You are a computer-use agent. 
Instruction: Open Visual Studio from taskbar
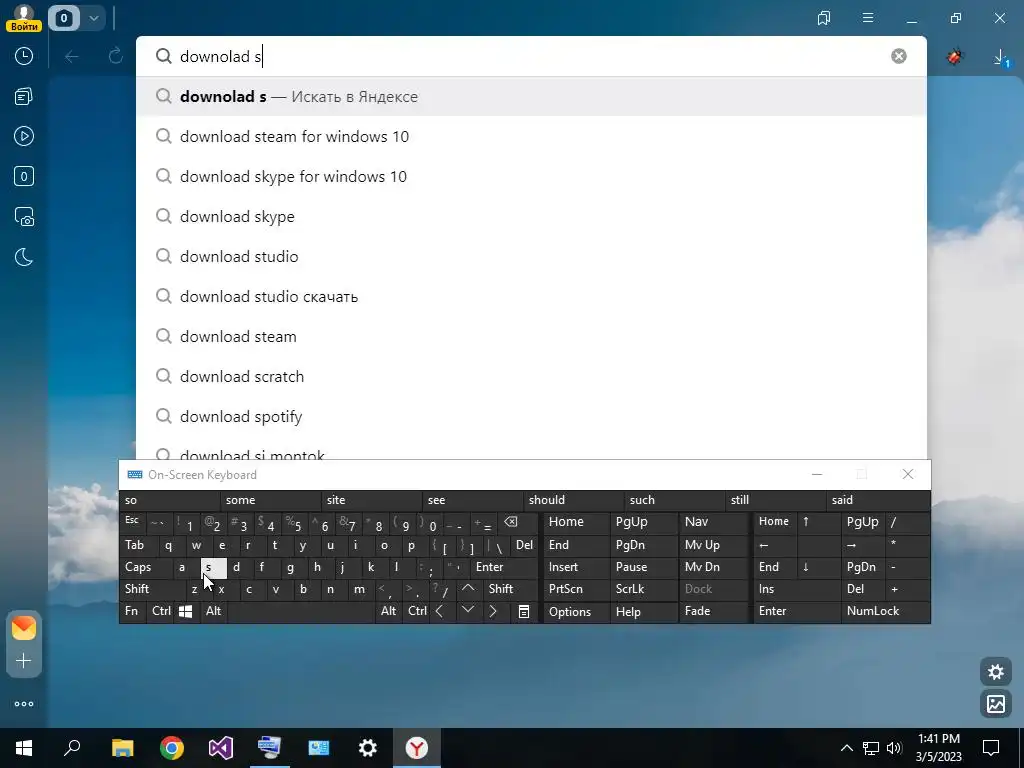click(x=221, y=748)
